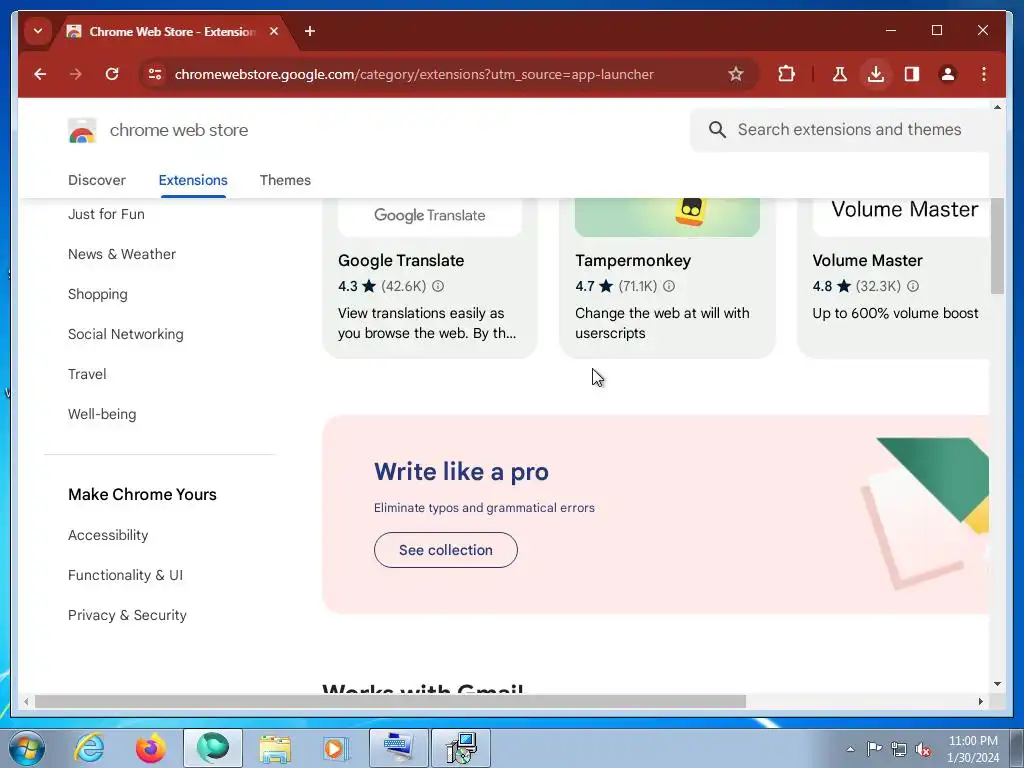Open the Well-being category
Viewport: 1024px width, 768px height.
tap(103, 414)
